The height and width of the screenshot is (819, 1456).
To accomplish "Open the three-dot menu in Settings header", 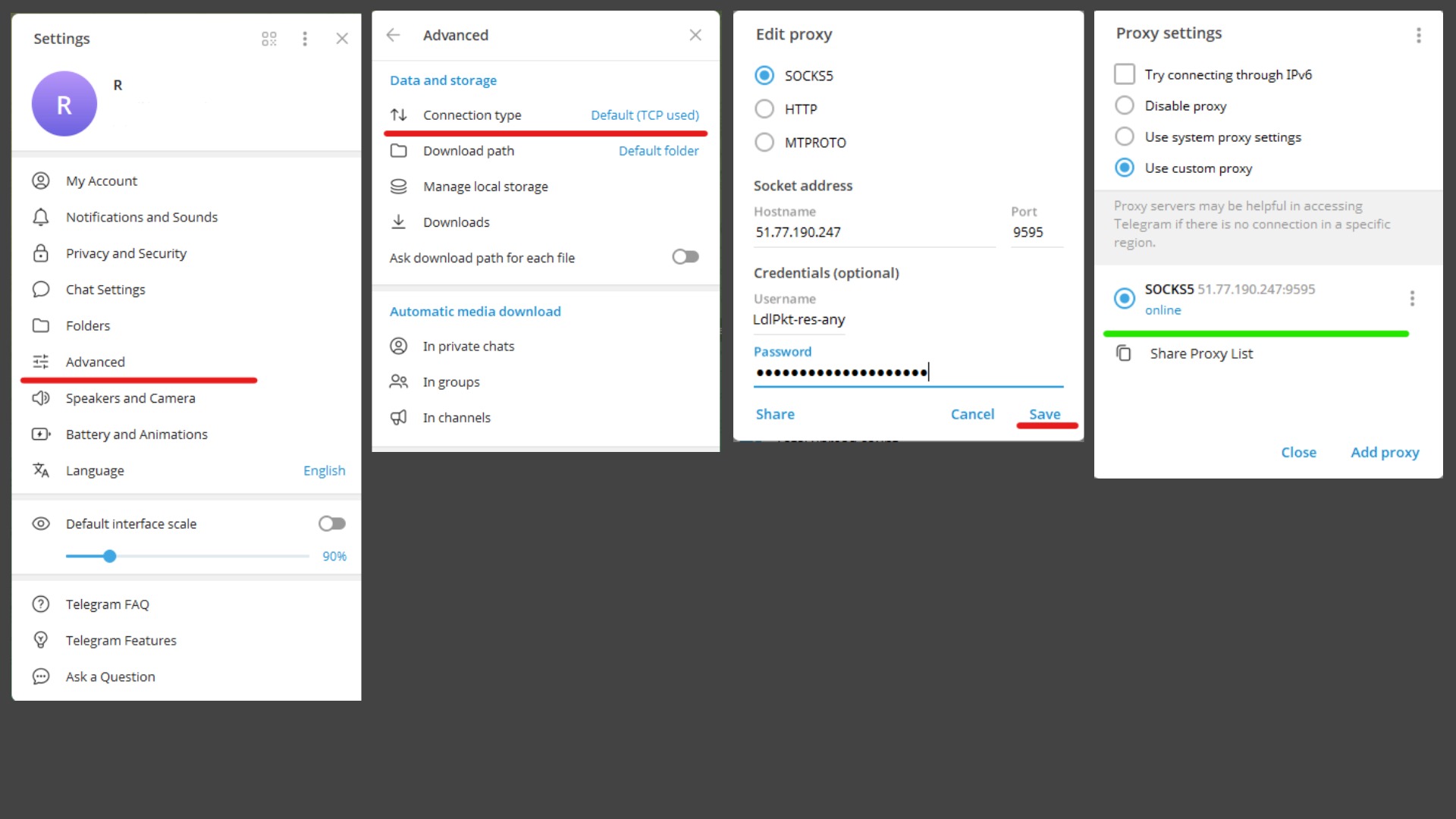I will (305, 39).
